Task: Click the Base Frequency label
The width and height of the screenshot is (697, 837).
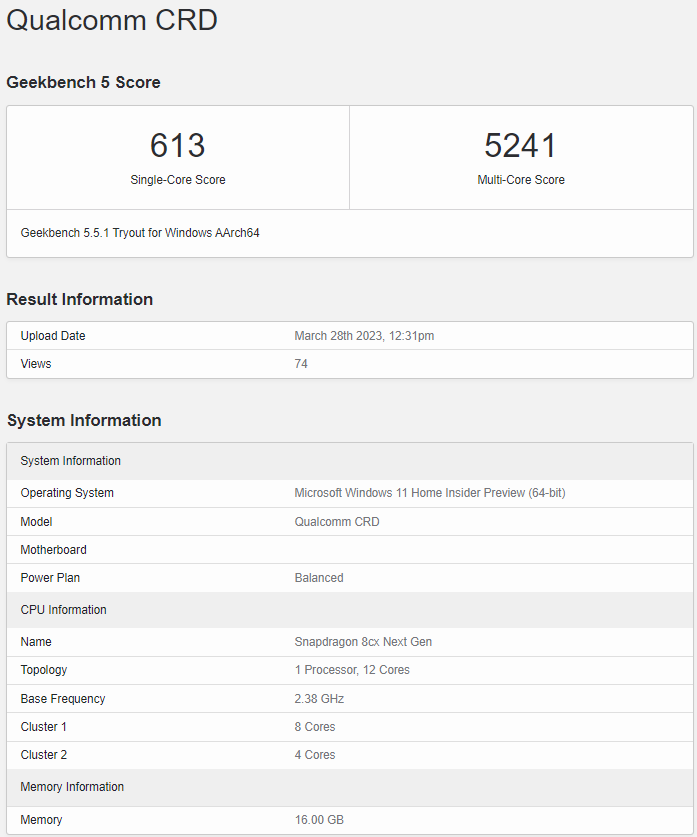Action: [x=62, y=699]
